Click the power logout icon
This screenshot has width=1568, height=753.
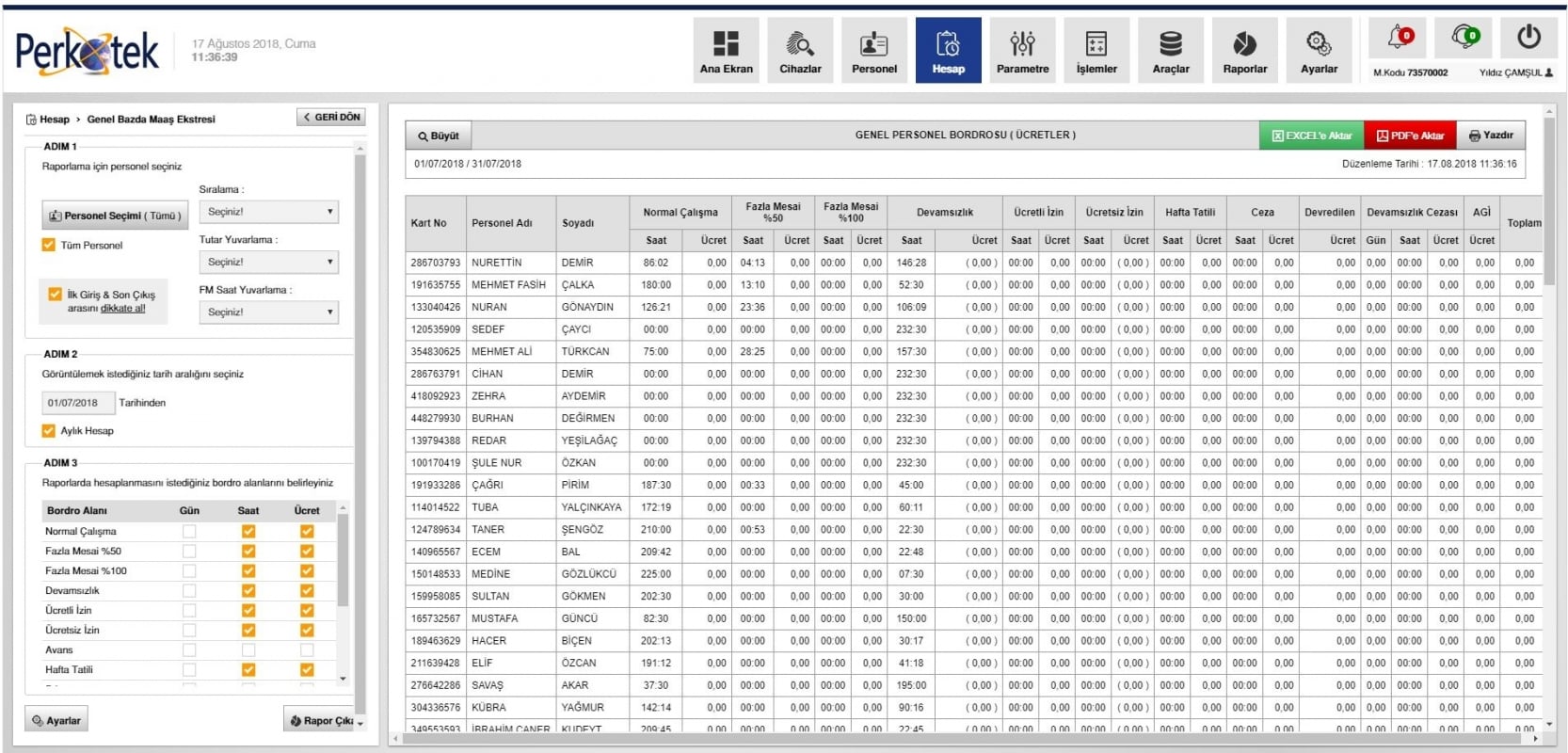(x=1528, y=38)
